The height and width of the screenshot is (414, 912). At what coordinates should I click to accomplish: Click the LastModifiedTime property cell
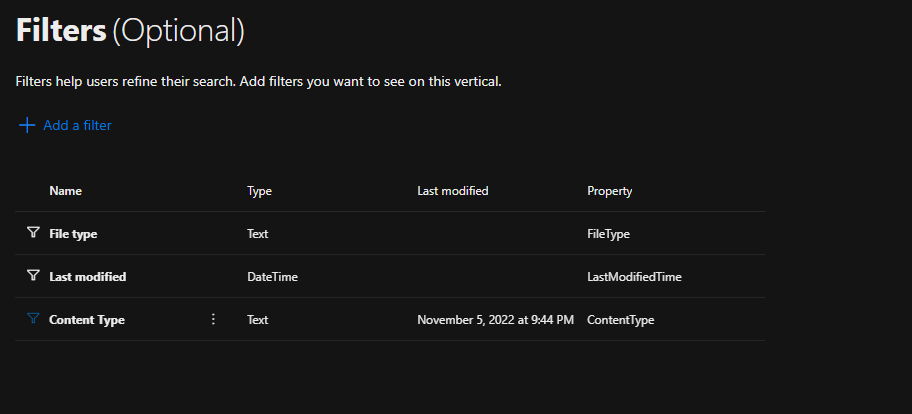pos(634,277)
